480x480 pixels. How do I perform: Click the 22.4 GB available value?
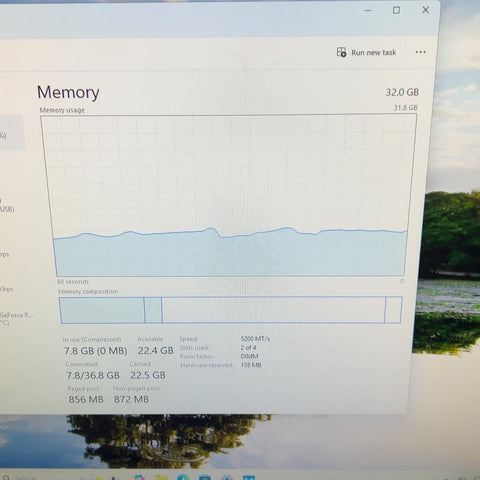click(x=156, y=350)
